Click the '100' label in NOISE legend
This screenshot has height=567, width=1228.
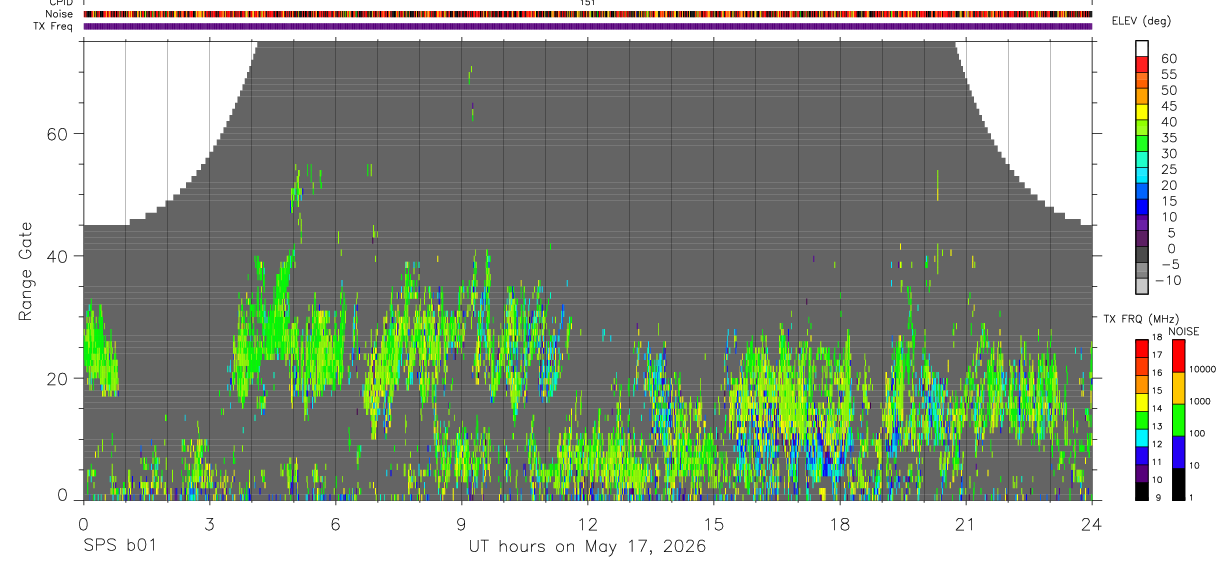coord(1198,433)
